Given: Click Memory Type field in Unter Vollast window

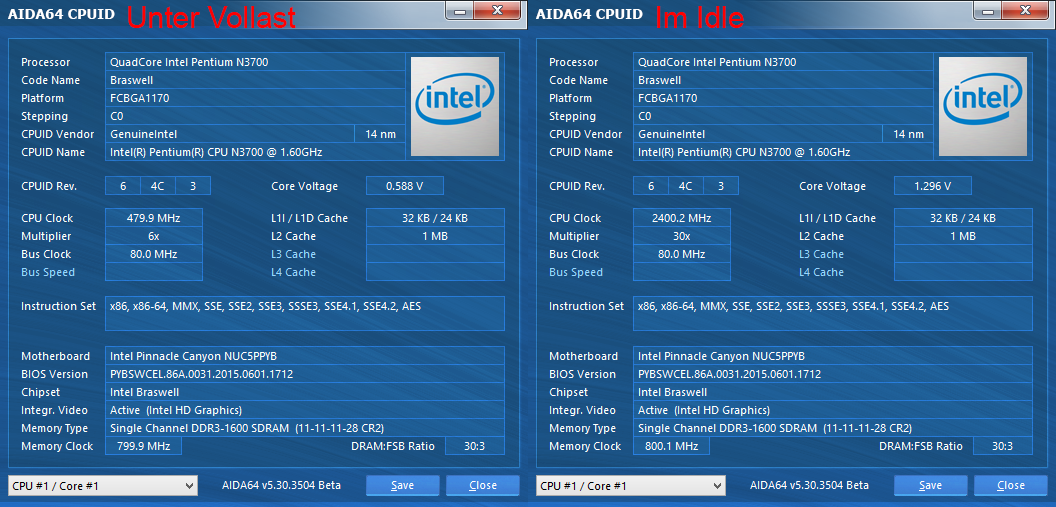Looking at the screenshot, I should 305,428.
